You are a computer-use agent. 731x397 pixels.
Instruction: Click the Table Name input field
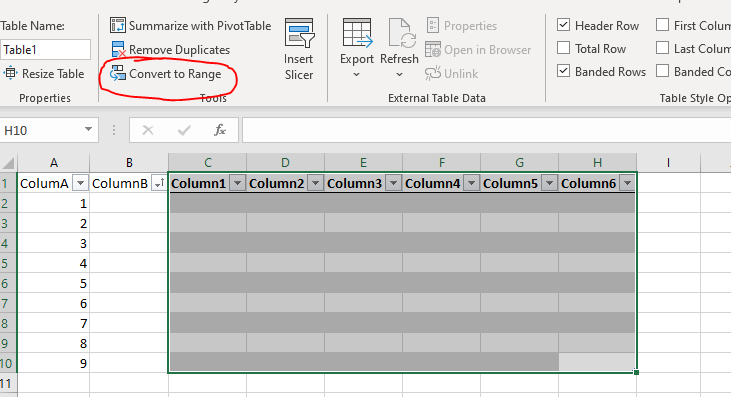click(x=45, y=49)
